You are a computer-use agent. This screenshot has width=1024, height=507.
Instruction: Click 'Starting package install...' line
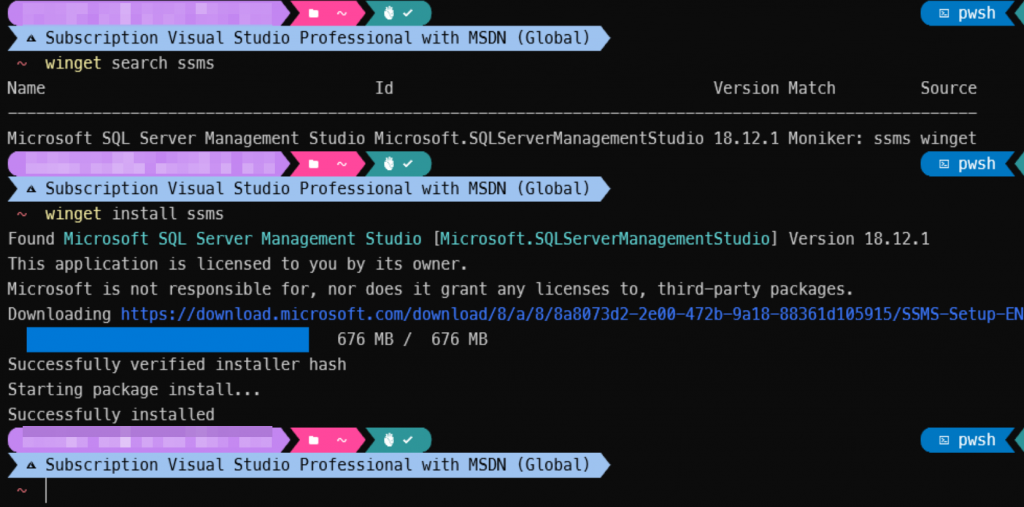click(134, 390)
